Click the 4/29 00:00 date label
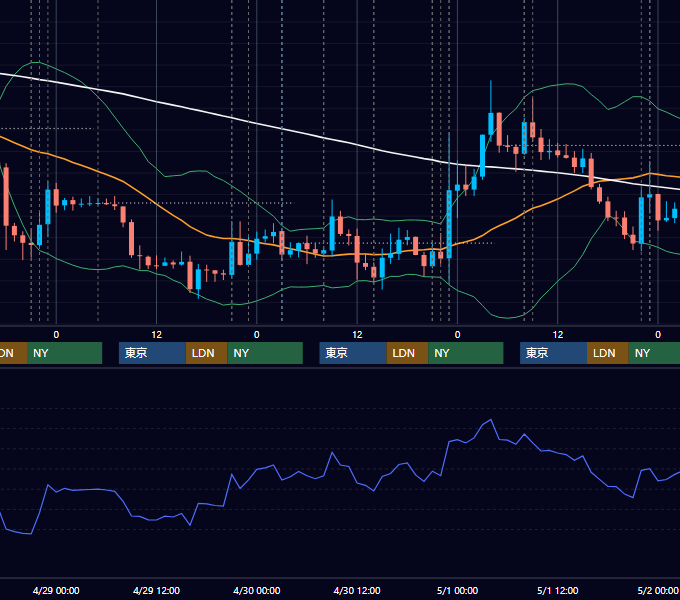680x600 pixels. pos(56,590)
